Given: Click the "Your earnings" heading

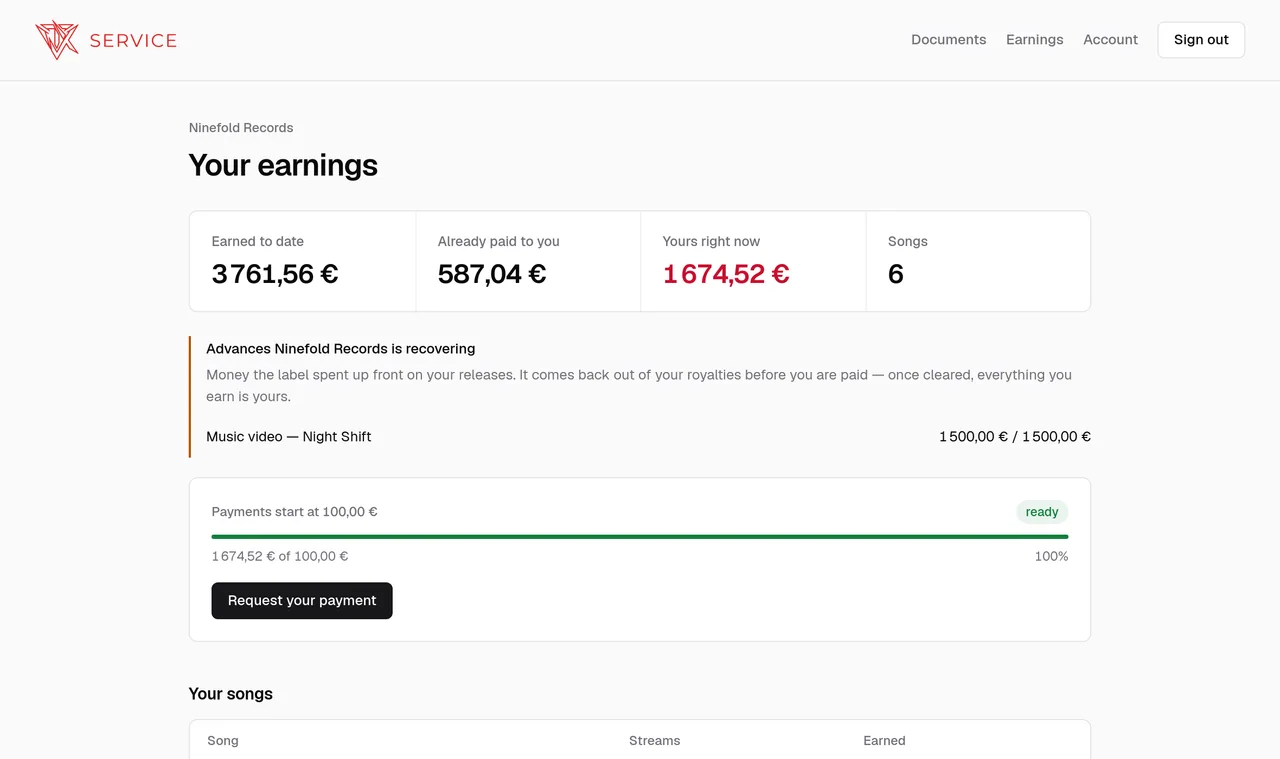Looking at the screenshot, I should (x=283, y=165).
